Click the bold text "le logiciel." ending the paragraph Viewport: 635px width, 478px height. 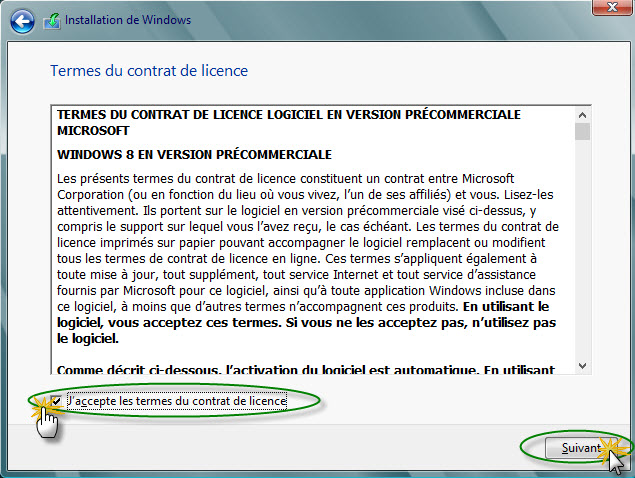(x=88, y=339)
